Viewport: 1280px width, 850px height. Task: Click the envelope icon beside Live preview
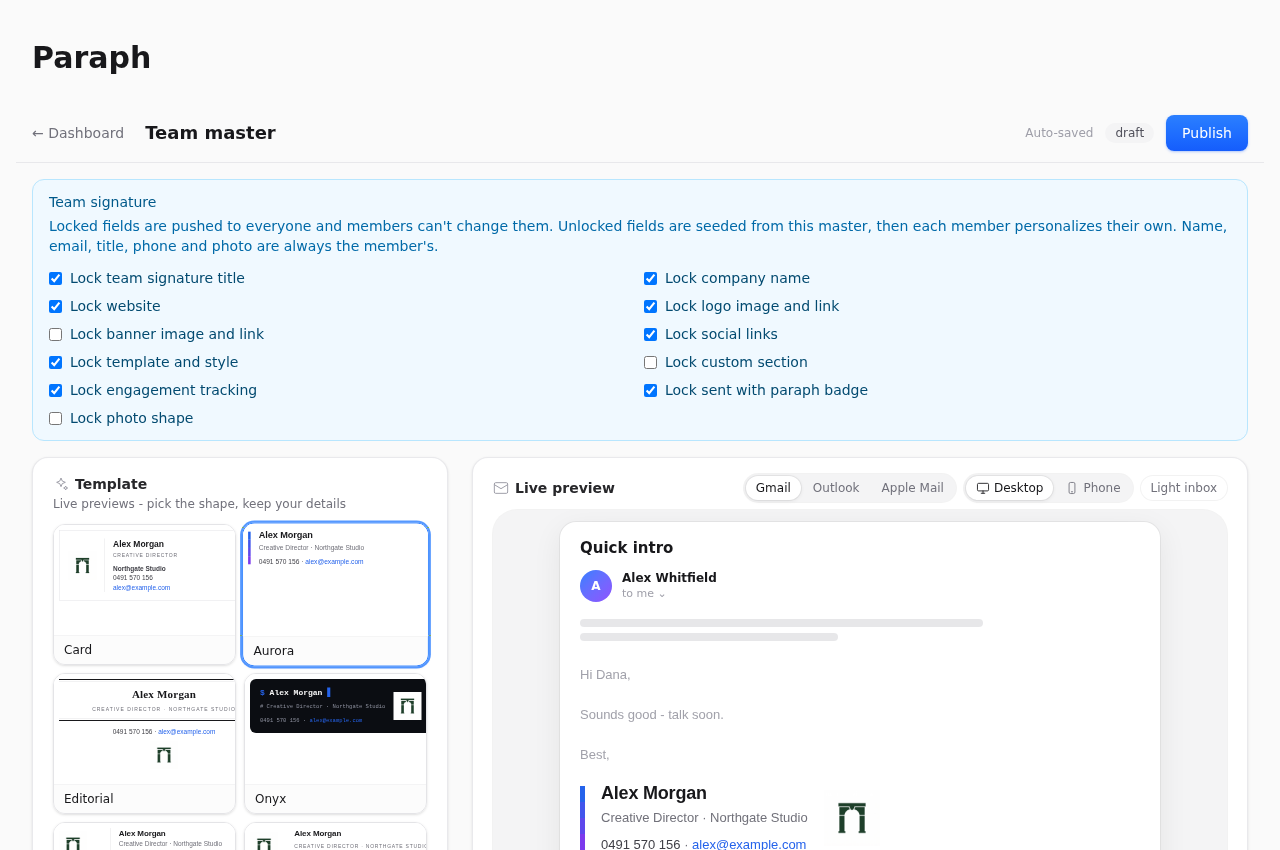pyautogui.click(x=501, y=488)
